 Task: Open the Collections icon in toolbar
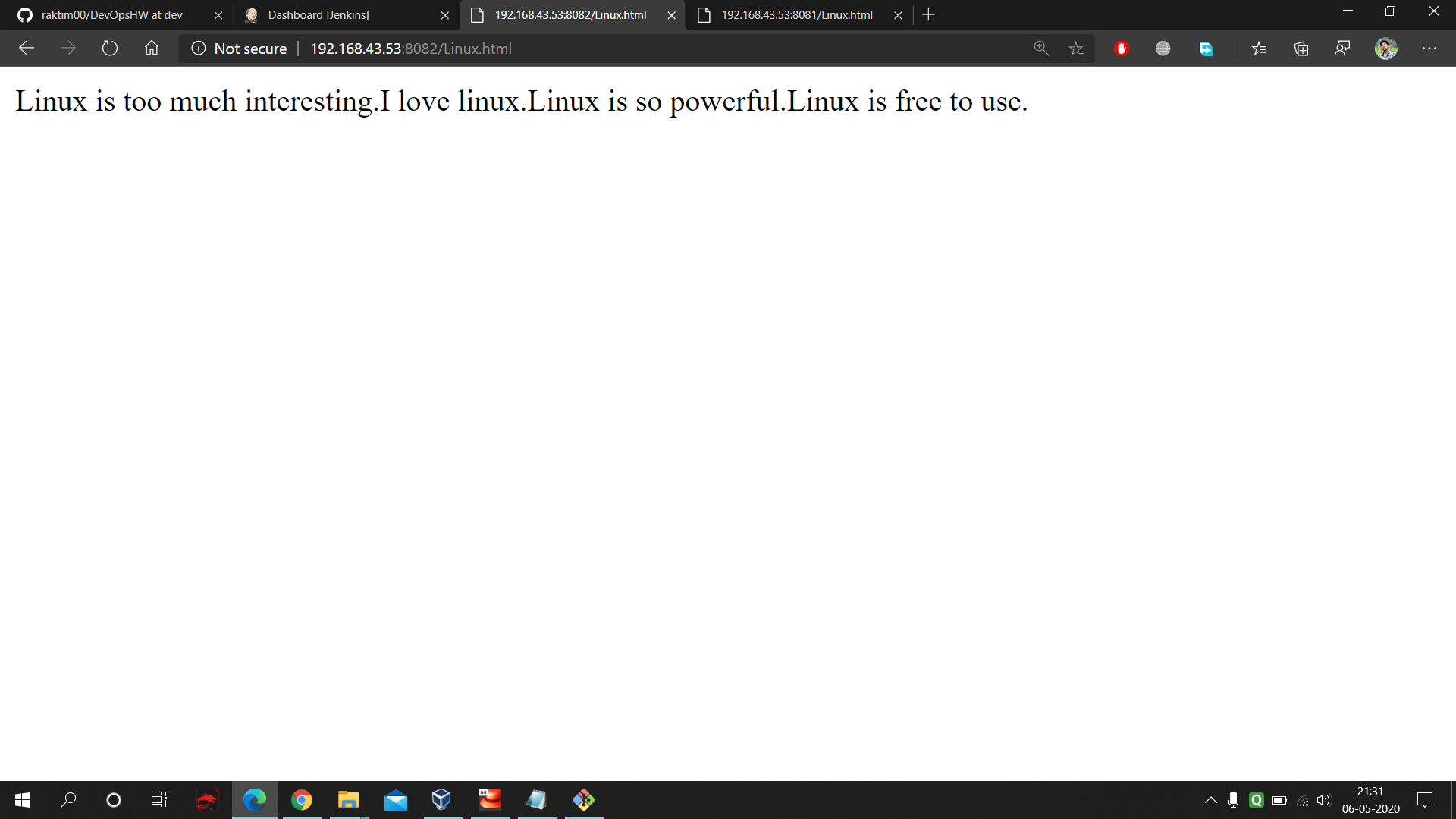point(1301,49)
